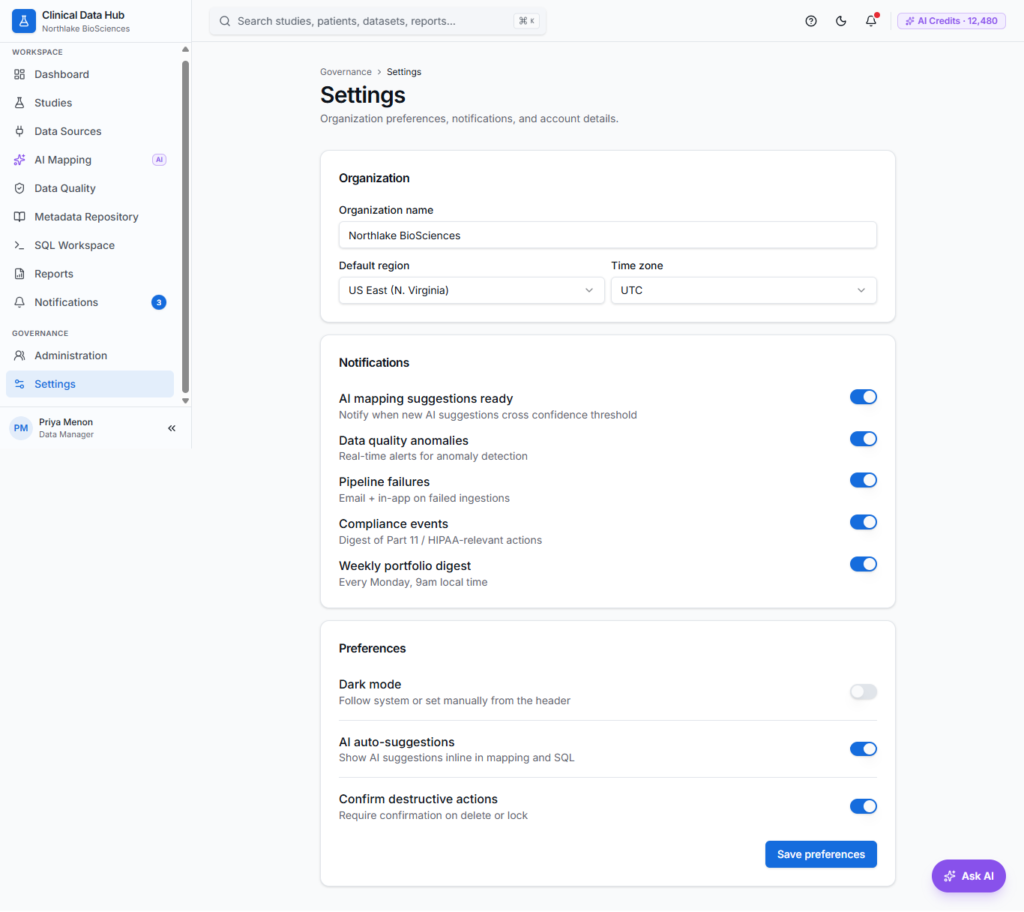Toggle the Weekly portfolio digest switch
Viewport: 1024px width, 912px height.
pyautogui.click(x=863, y=564)
